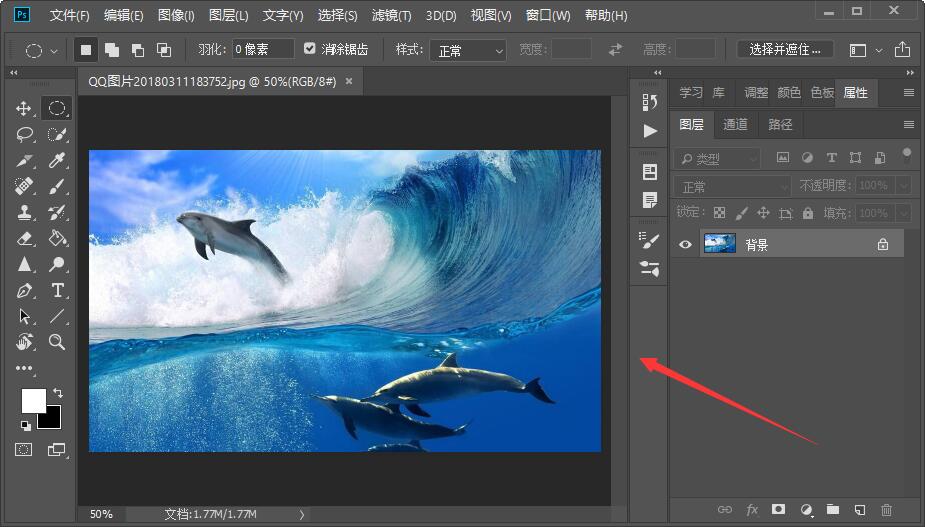Create new group folder button
Screen dimensions: 925x527
pyautogui.click(x=832, y=509)
